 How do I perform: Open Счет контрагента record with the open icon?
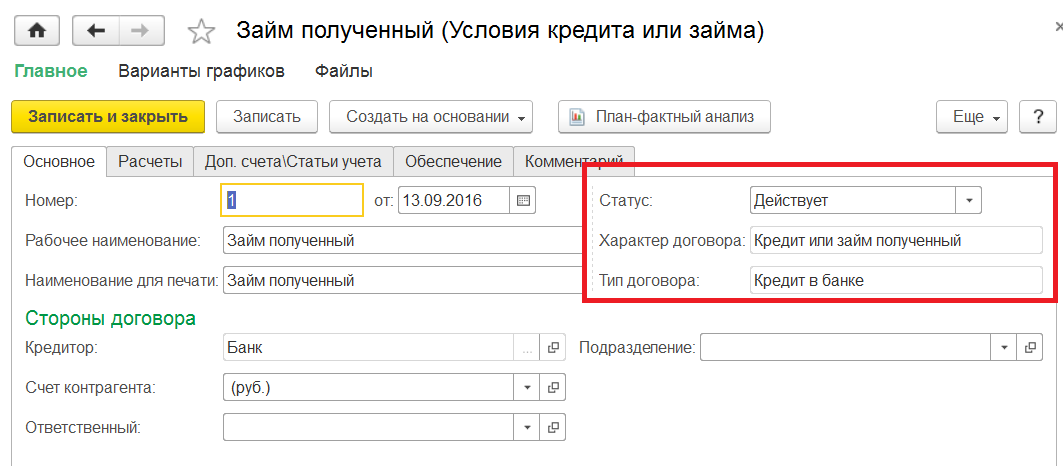[x=553, y=387]
